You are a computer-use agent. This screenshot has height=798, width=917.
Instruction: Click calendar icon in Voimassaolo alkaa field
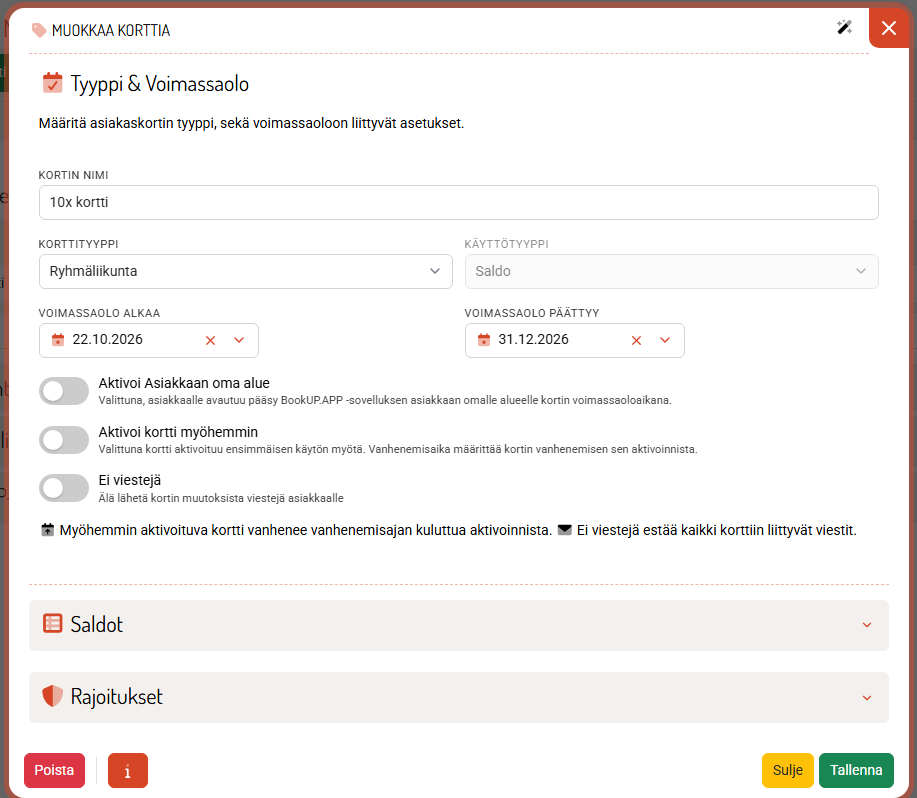(x=58, y=340)
